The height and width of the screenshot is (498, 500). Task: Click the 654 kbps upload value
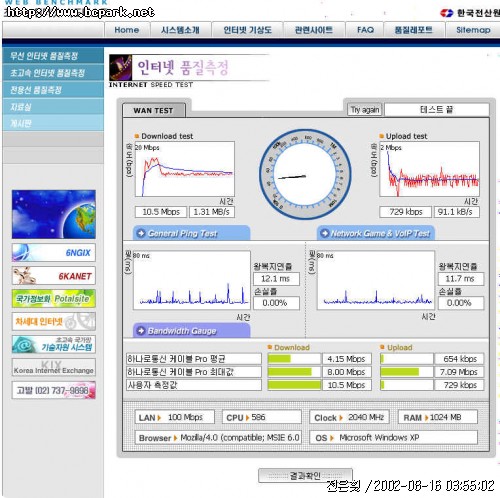click(x=459, y=359)
